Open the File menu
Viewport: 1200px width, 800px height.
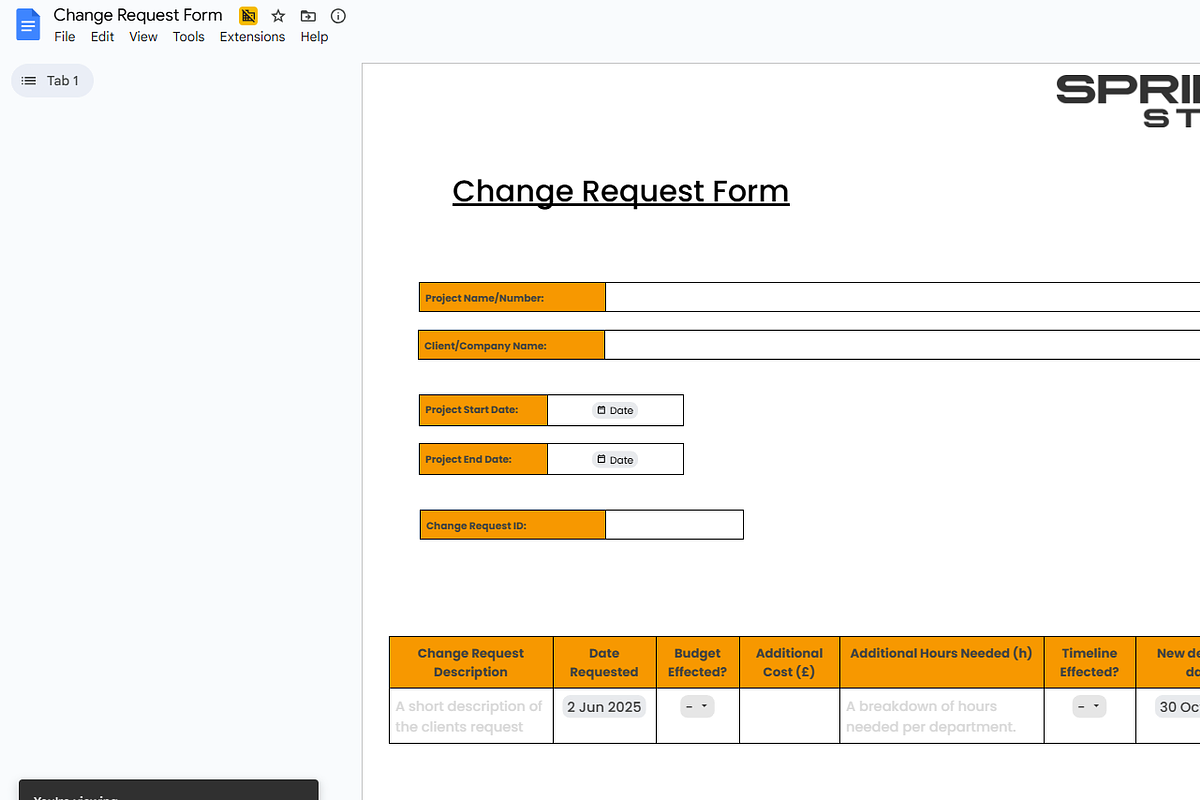point(65,37)
